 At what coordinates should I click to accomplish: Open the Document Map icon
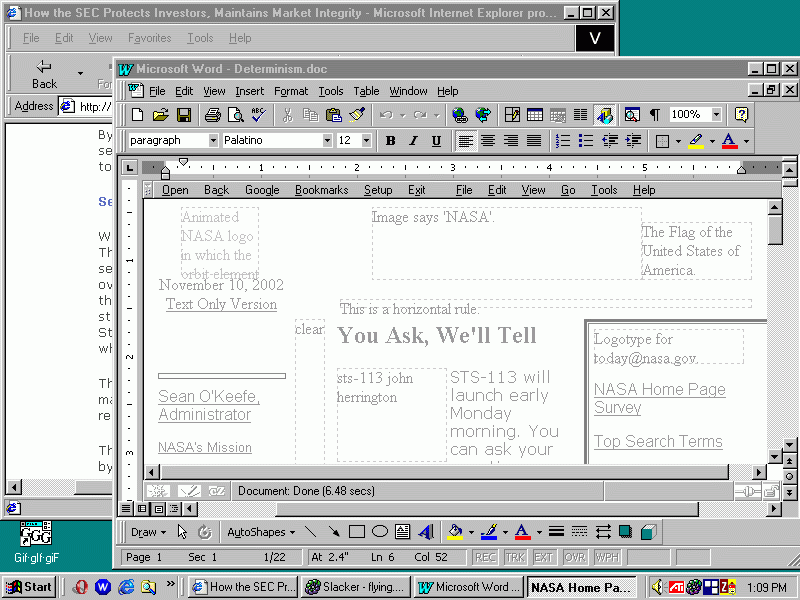pos(632,115)
